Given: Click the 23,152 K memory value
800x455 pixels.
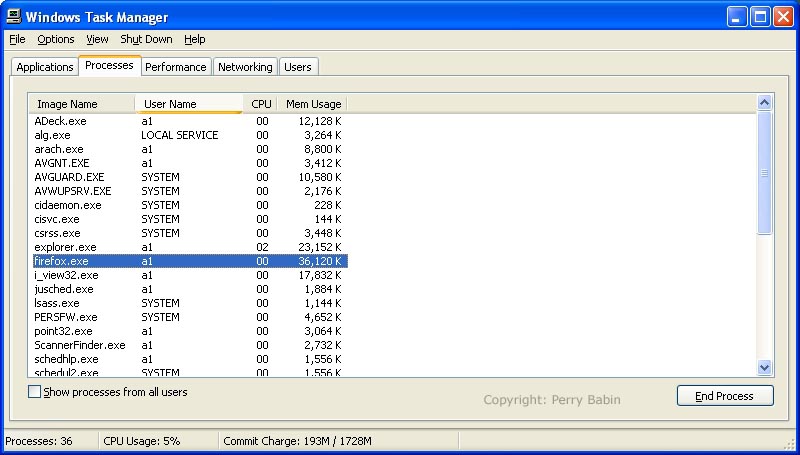Looking at the screenshot, I should tap(320, 247).
